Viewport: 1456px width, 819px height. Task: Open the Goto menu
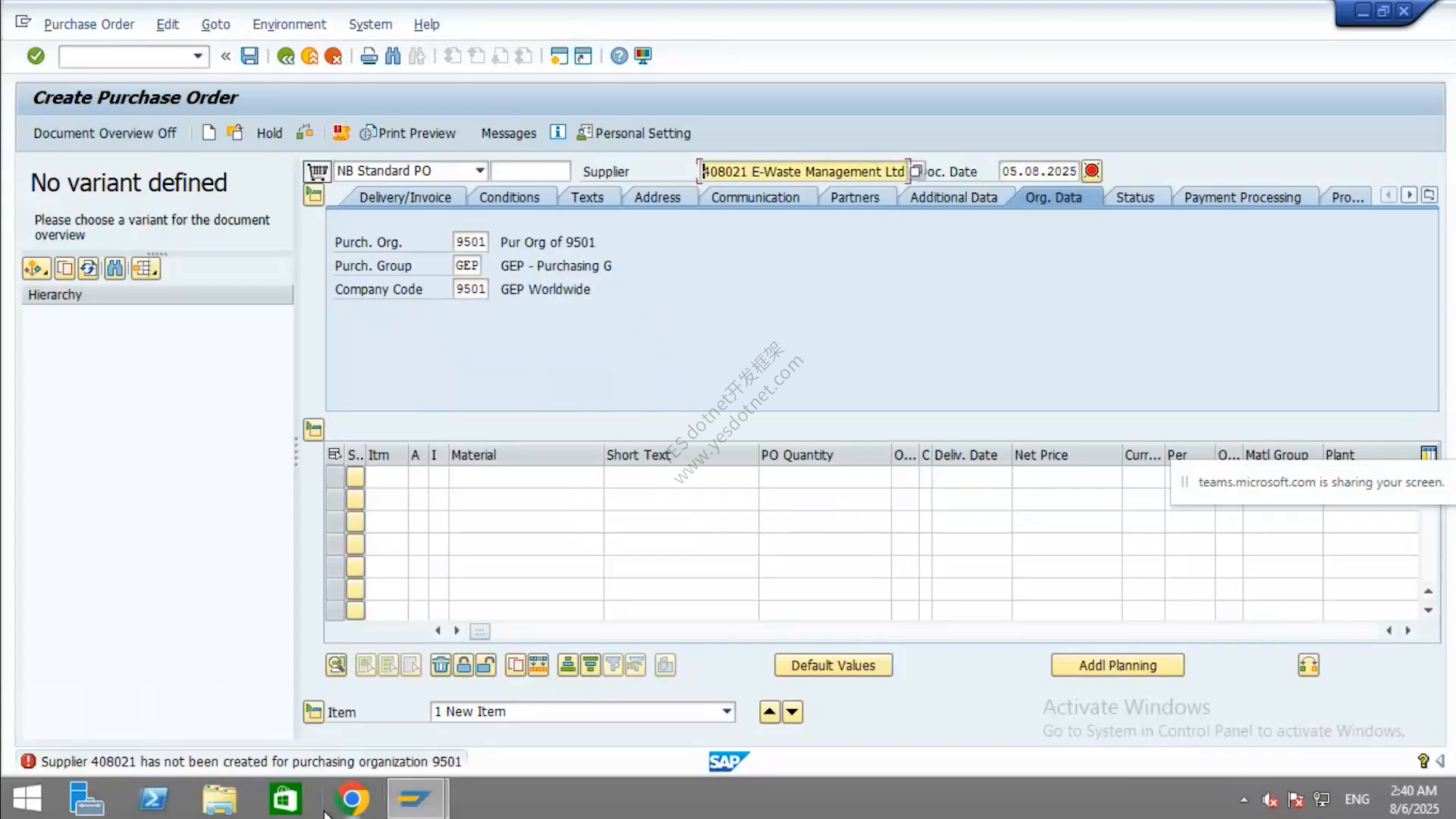tap(215, 24)
